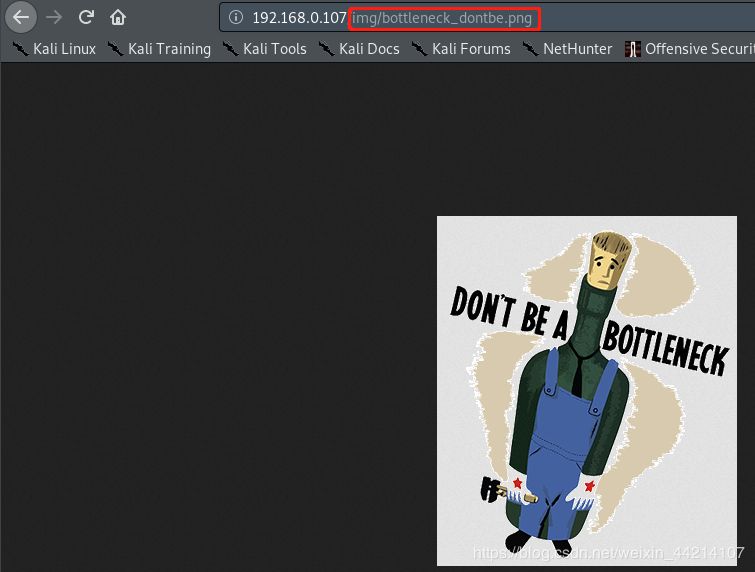Show site information icon in address bar

pyautogui.click(x=235, y=17)
